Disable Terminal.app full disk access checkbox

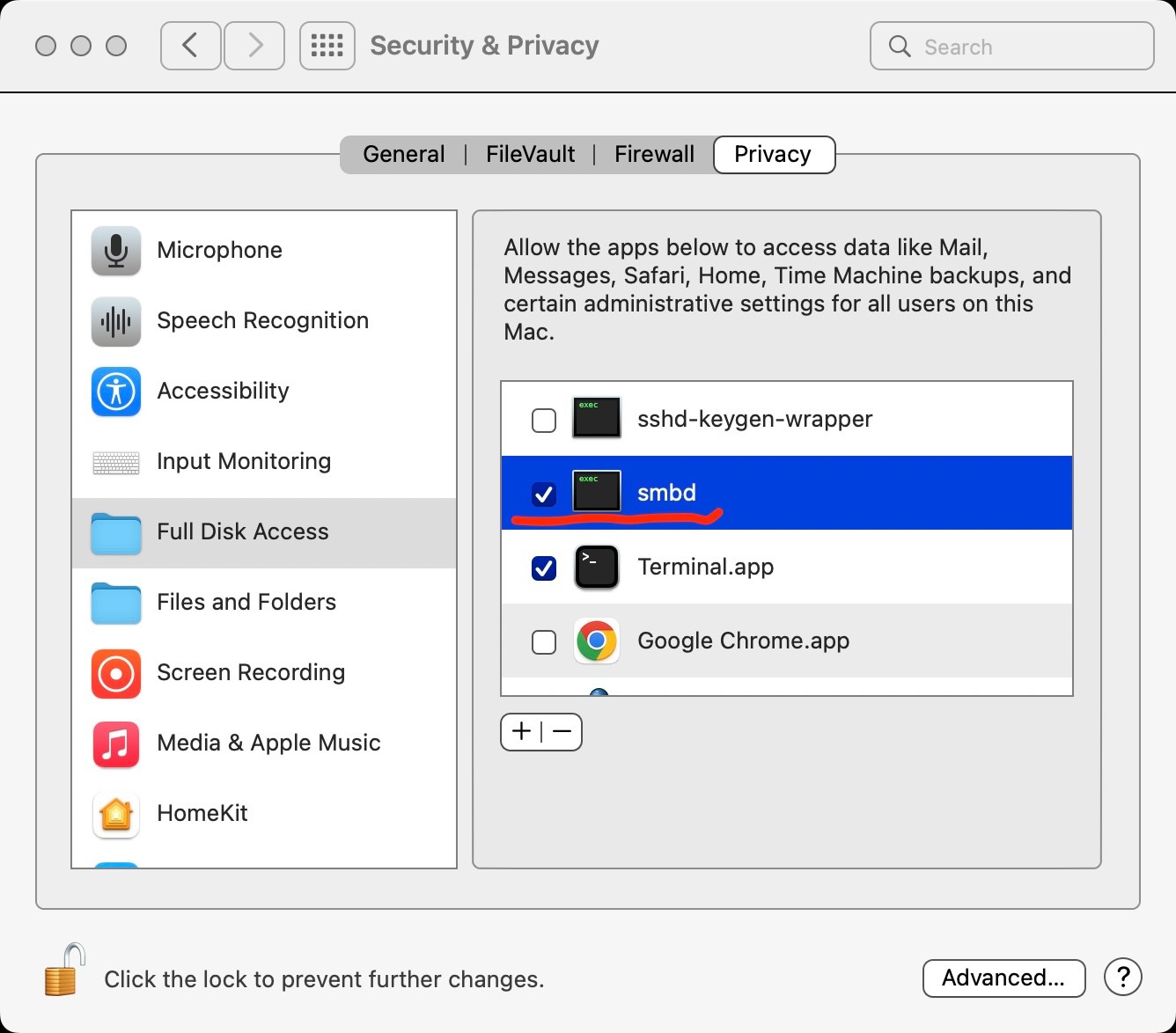click(544, 568)
